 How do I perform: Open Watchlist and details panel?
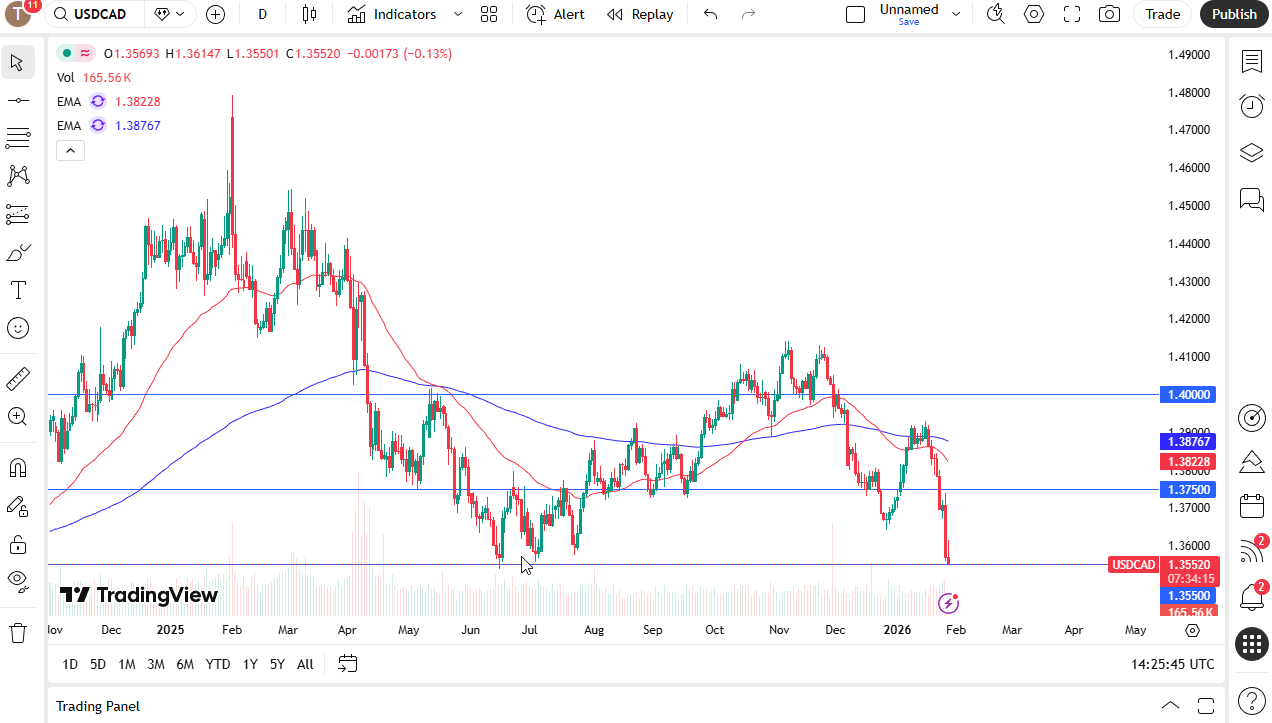coord(1251,62)
